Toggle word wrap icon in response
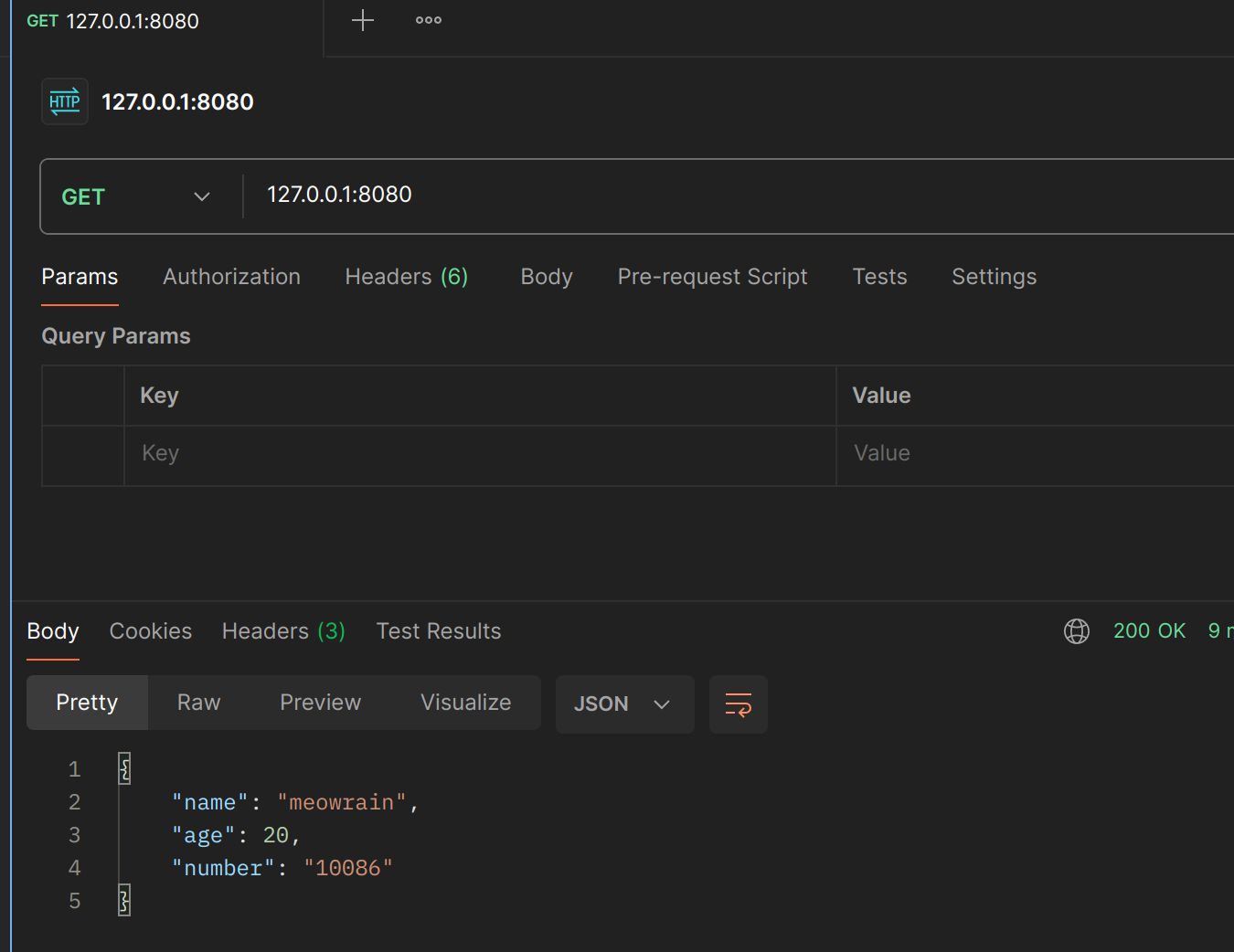1234x952 pixels. pos(738,704)
